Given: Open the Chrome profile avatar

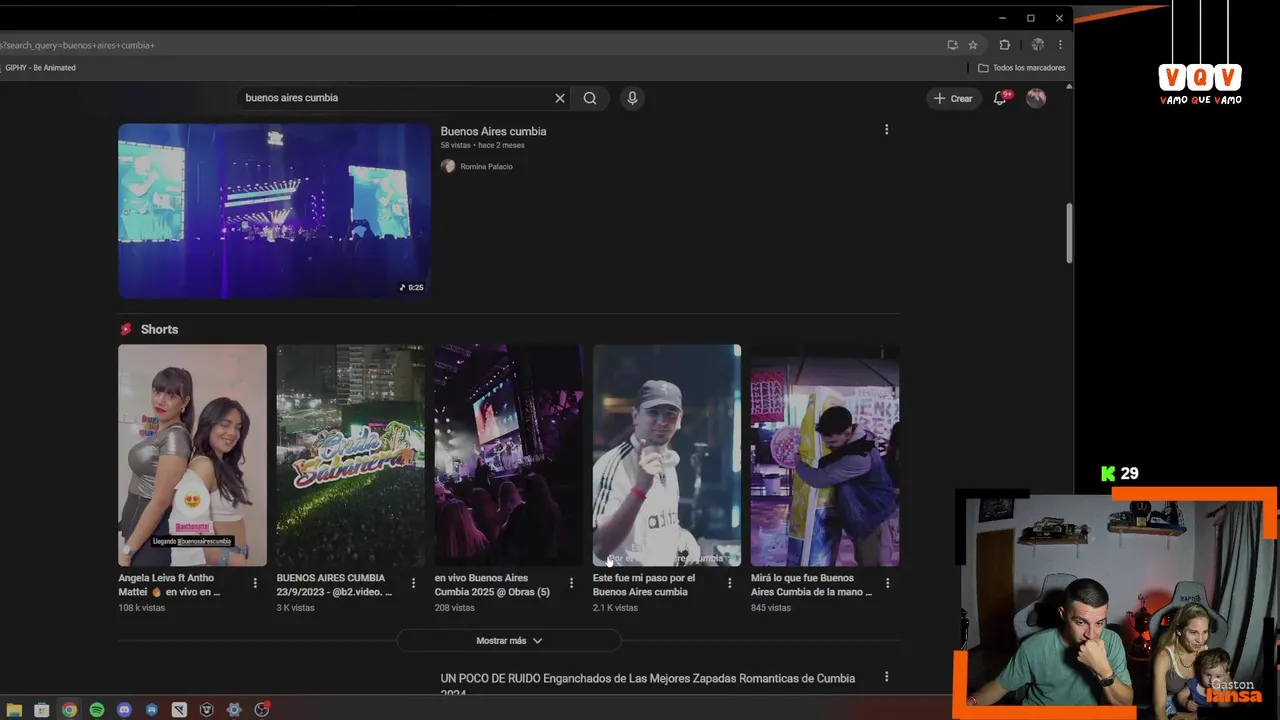Looking at the screenshot, I should (1038, 45).
